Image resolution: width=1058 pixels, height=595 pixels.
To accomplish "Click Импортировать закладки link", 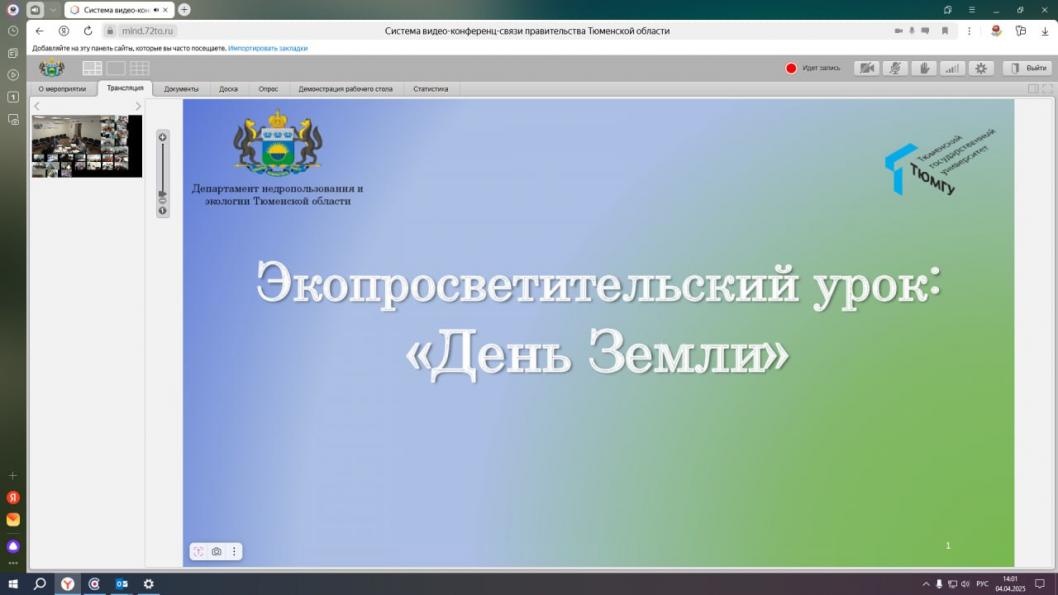I will 268,48.
